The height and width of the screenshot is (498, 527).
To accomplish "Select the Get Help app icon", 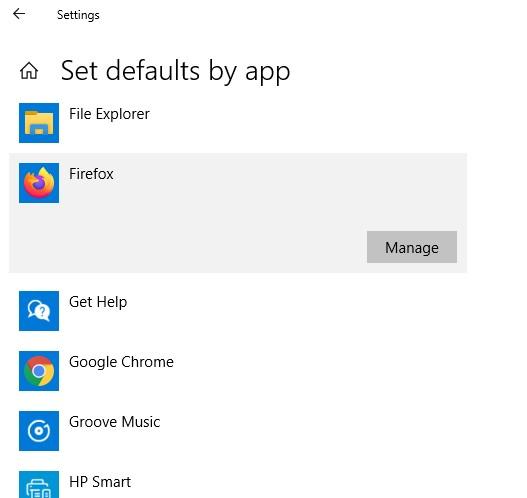I will click(x=39, y=311).
